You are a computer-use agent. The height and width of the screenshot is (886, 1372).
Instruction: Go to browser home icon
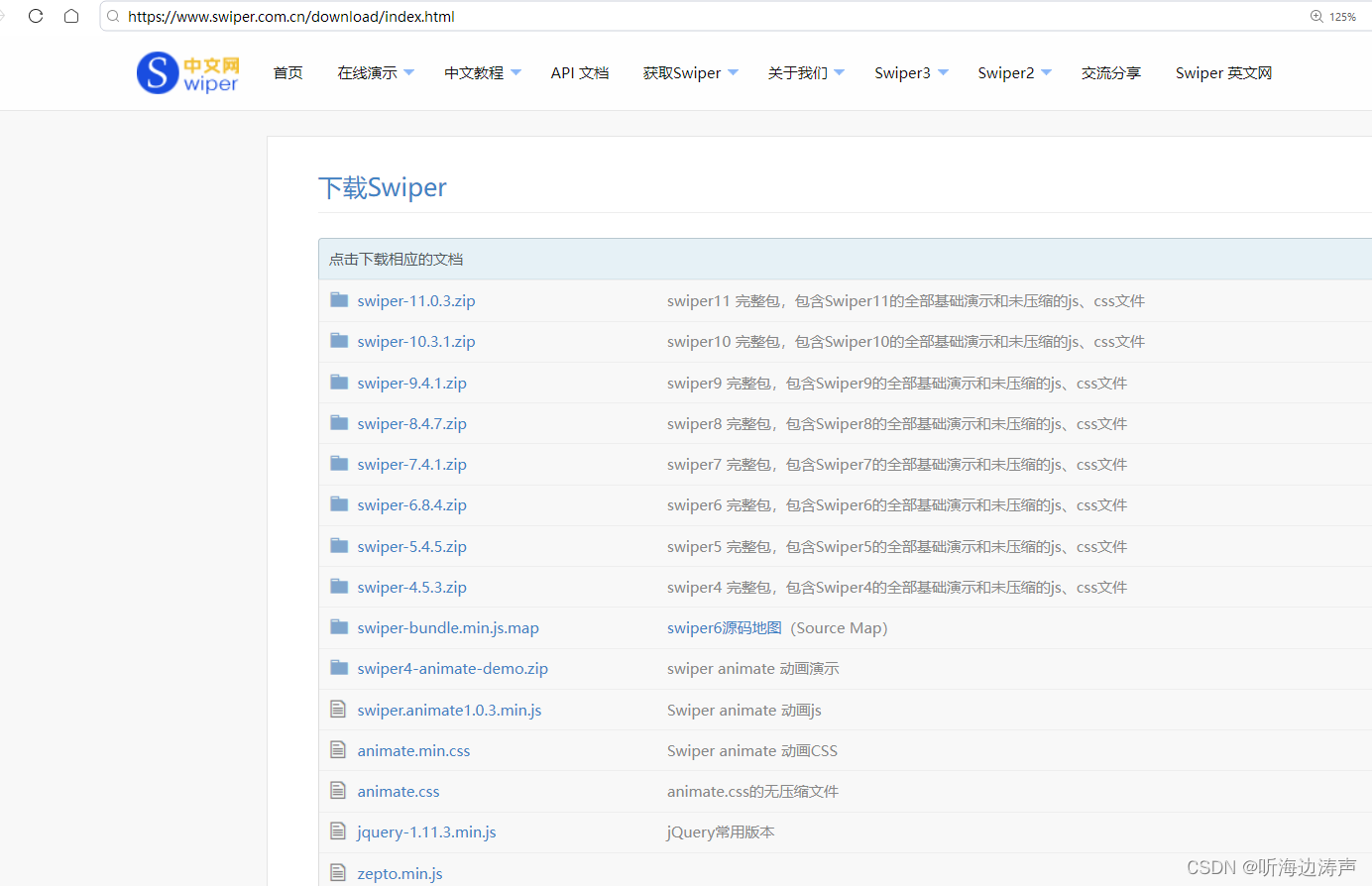[71, 16]
